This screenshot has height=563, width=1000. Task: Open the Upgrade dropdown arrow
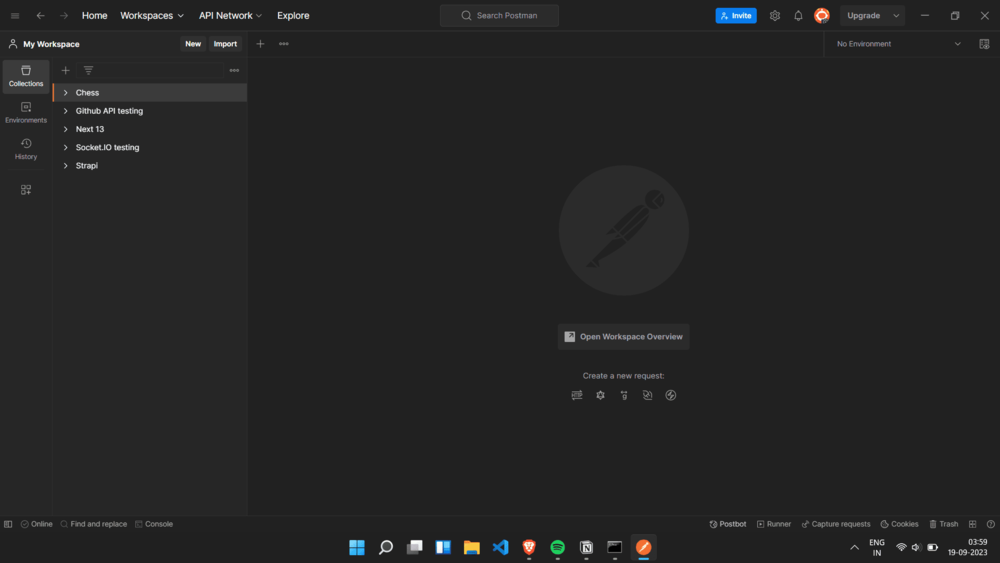click(896, 16)
